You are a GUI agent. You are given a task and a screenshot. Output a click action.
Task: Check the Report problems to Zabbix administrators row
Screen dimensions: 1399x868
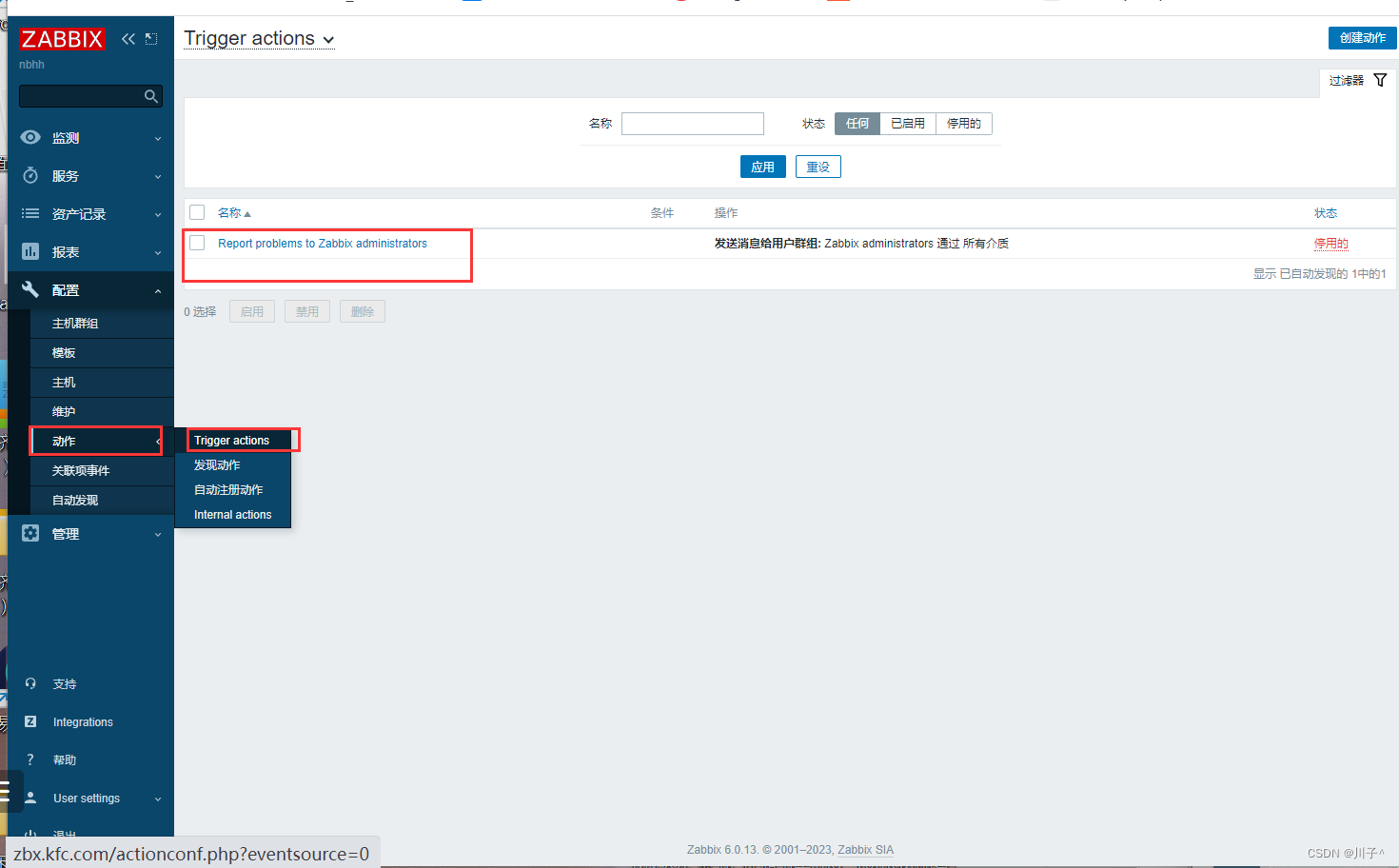coord(197,243)
